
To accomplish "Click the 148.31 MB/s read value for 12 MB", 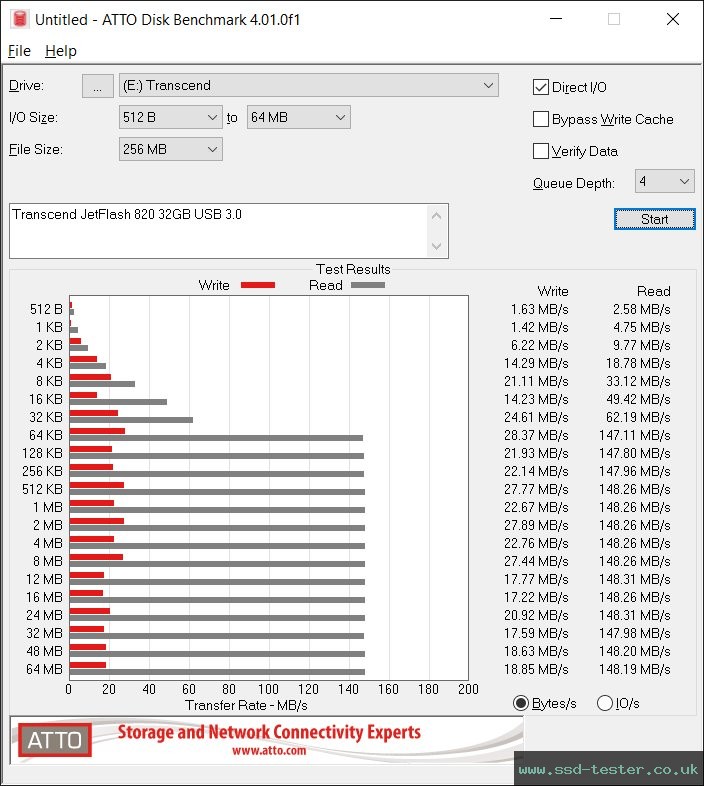I will click(634, 579).
